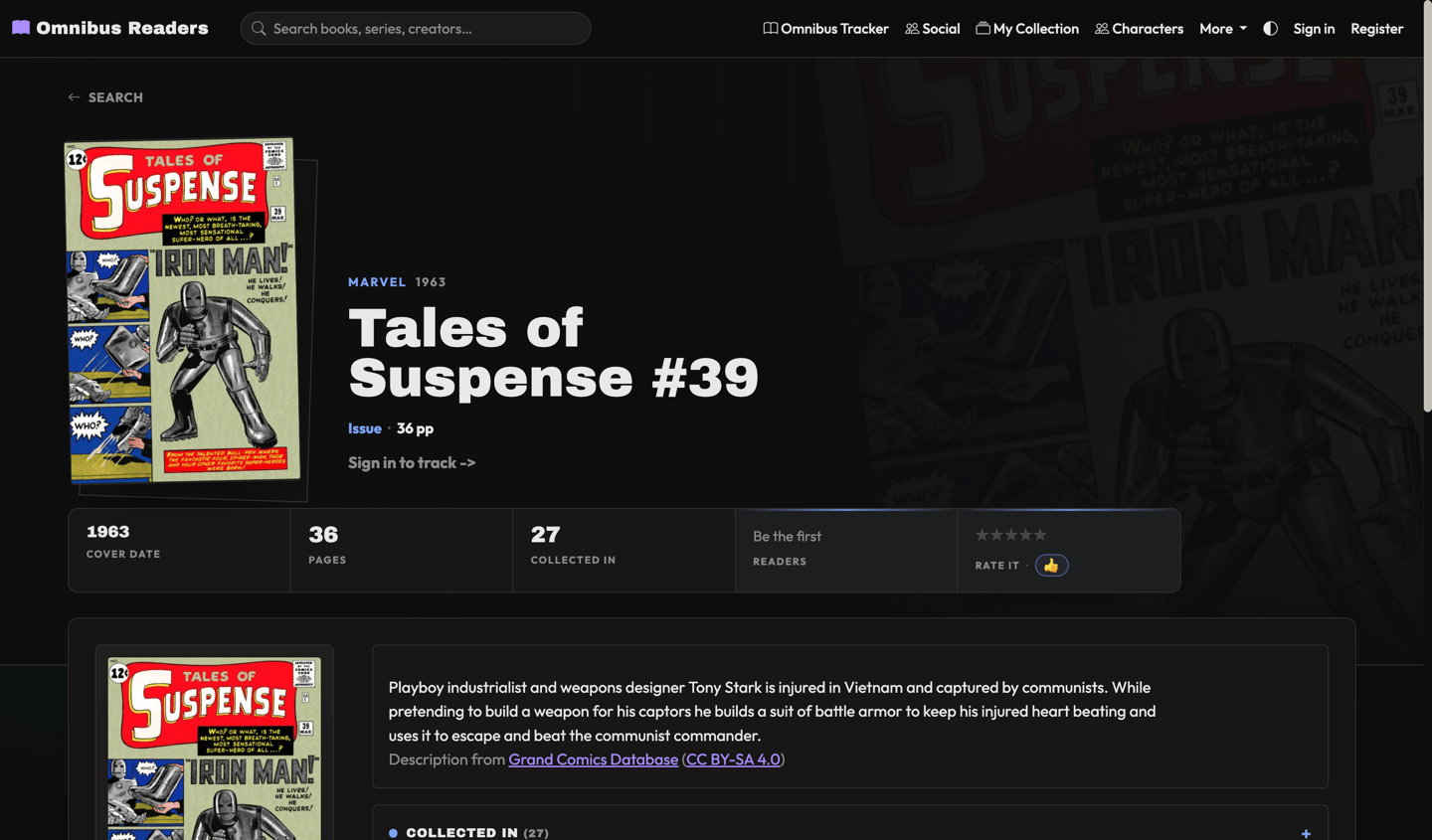Image resolution: width=1432 pixels, height=840 pixels.
Task: Click the Omnibus Readers purple book logo
Action: [21, 28]
